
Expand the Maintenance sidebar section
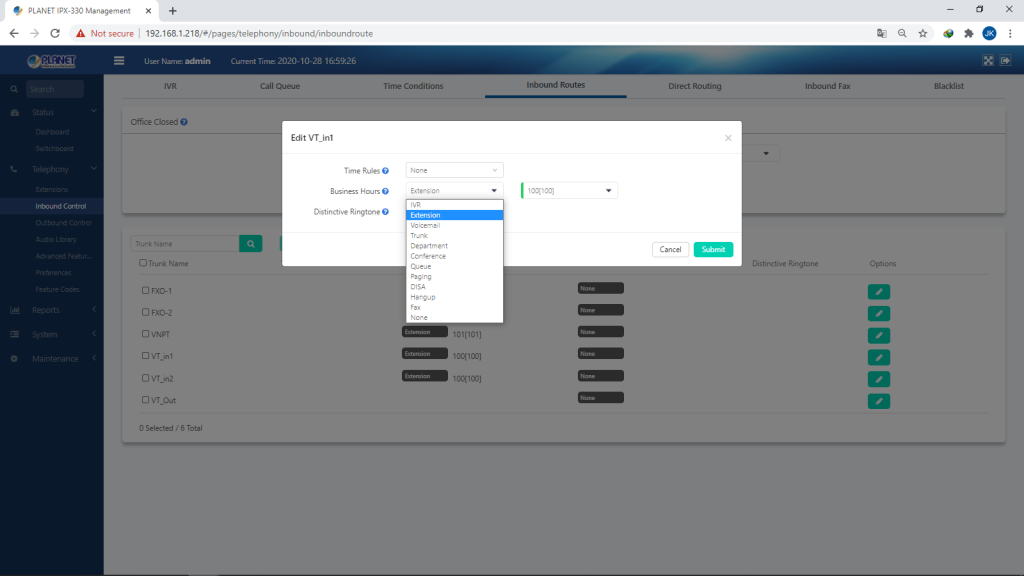point(52,359)
